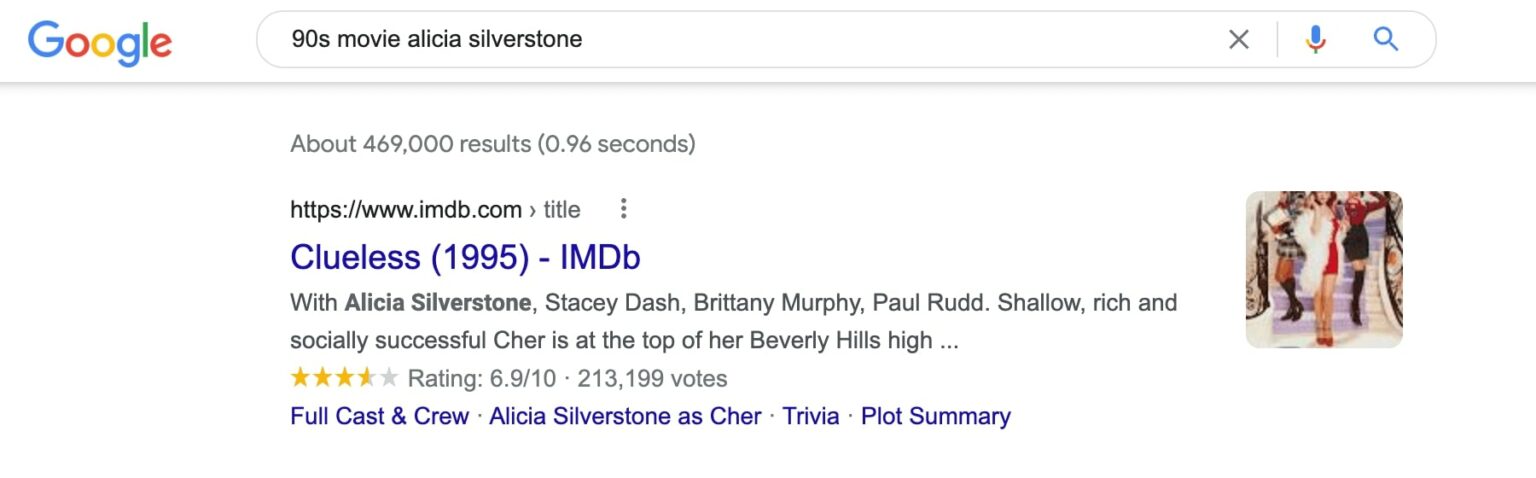This screenshot has height=478, width=1536.
Task: Click the Clueless movie thumbnail image
Action: tap(1324, 269)
